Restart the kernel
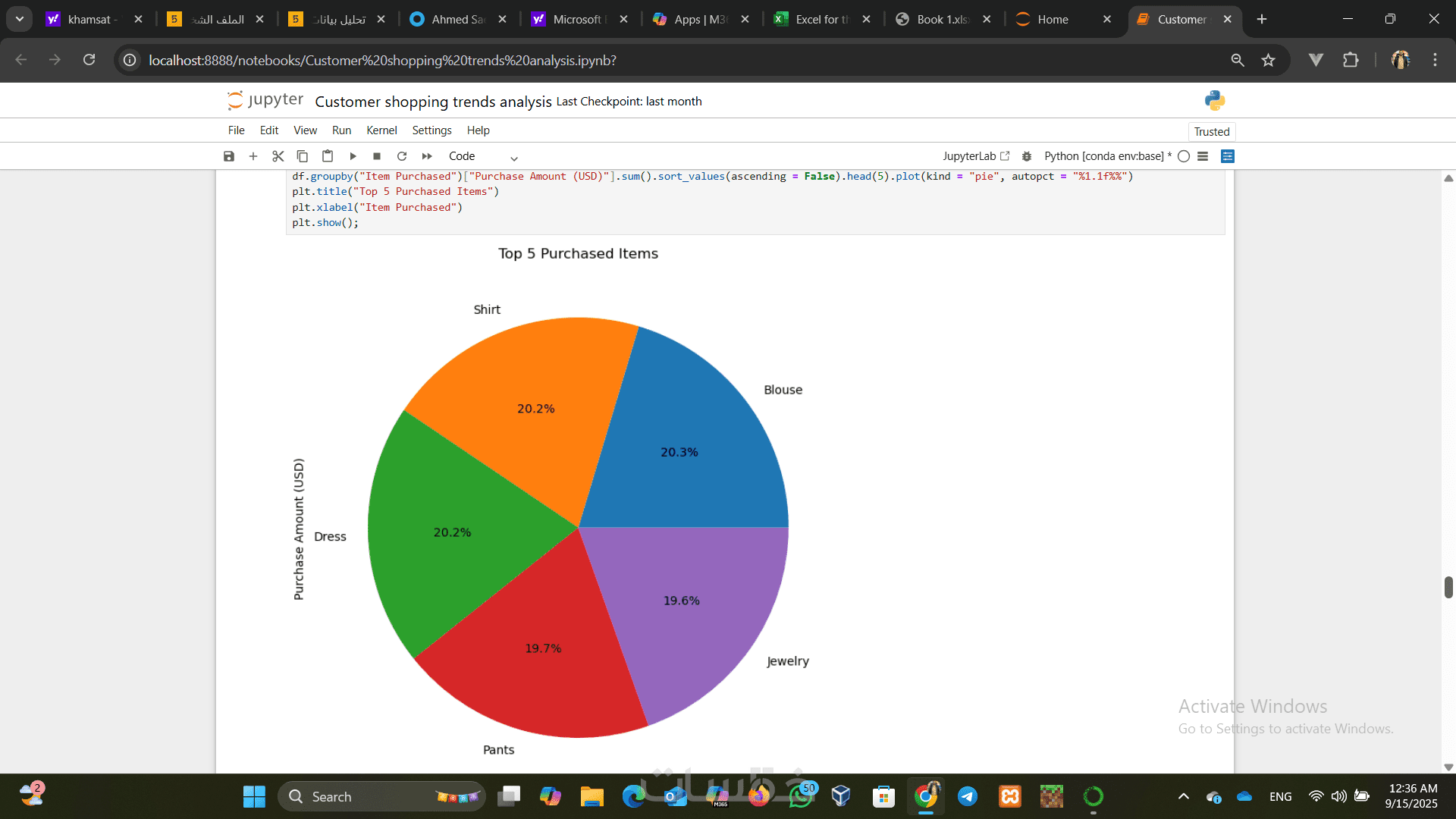 click(x=402, y=156)
